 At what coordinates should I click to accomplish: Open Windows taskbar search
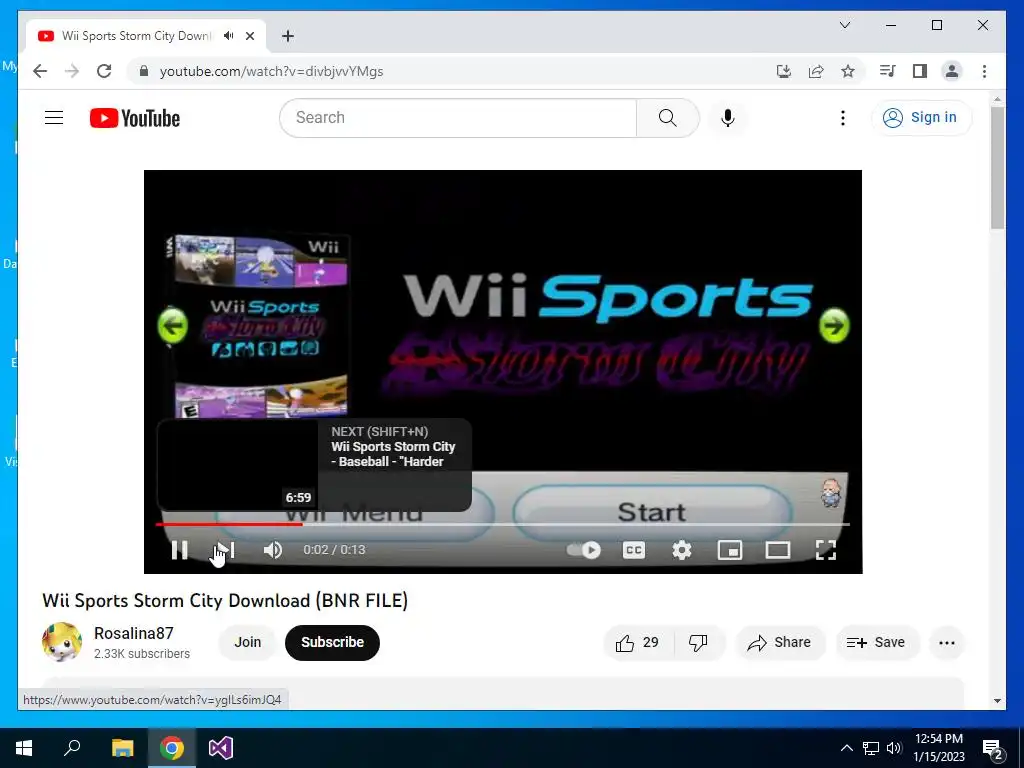coord(72,748)
